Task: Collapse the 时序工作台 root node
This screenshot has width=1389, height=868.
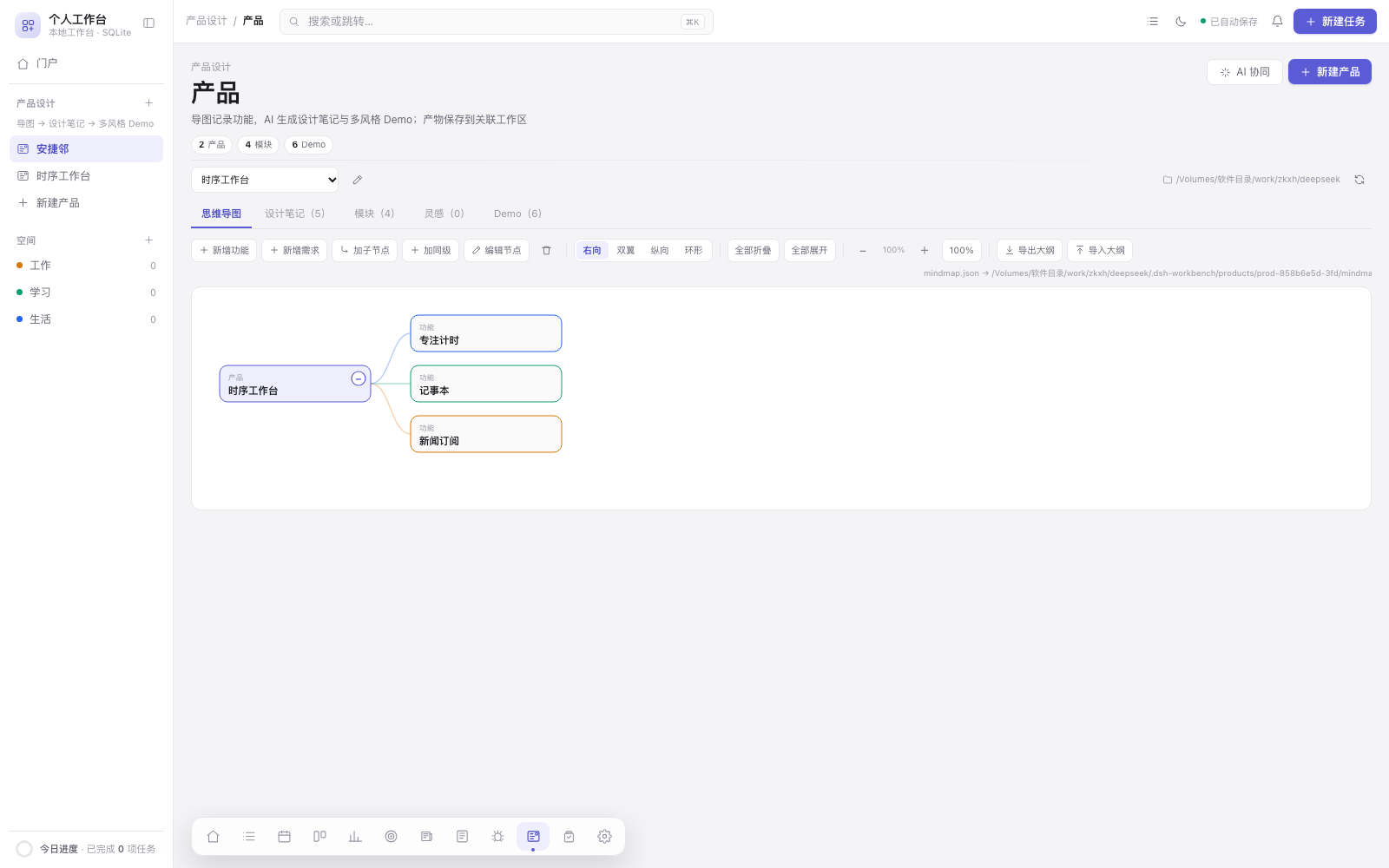Action: (x=359, y=378)
